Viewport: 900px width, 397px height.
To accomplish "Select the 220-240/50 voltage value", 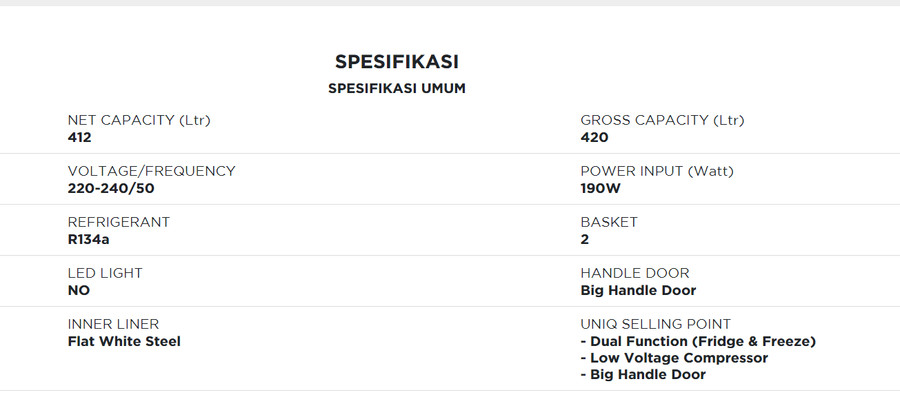I will click(x=111, y=188).
